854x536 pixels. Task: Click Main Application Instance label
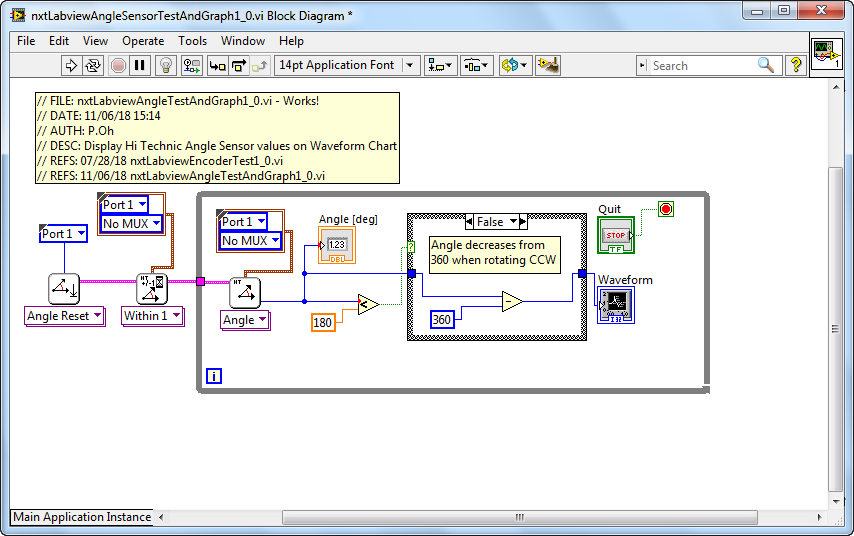tap(82, 517)
